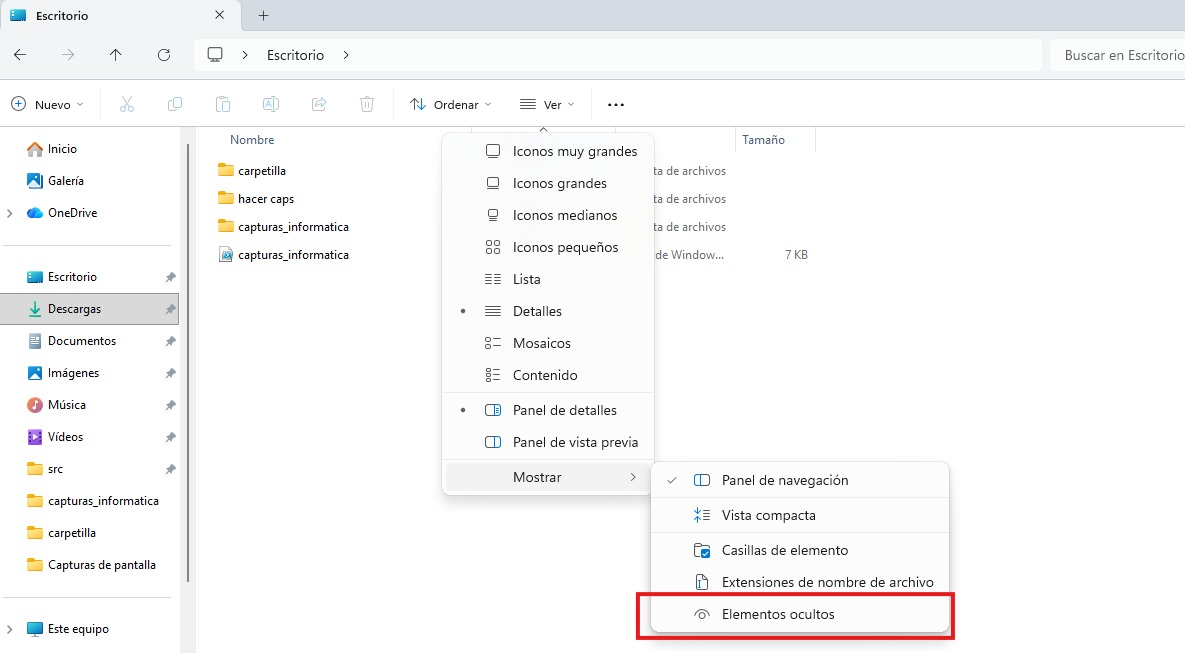Toggle Panel de vista previa
This screenshot has height=653, width=1185.
[548, 442]
